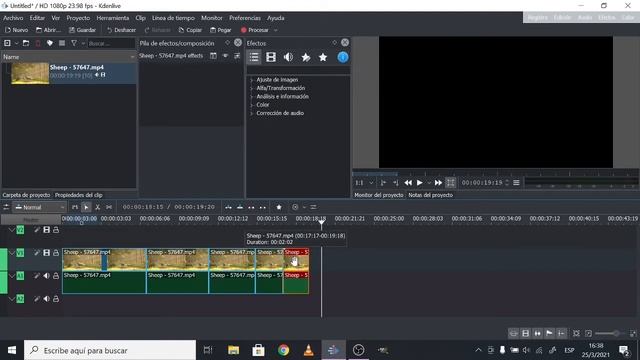The image size is (640, 360).
Task: Sort the bin by the Name column header
Action: pos(69,57)
